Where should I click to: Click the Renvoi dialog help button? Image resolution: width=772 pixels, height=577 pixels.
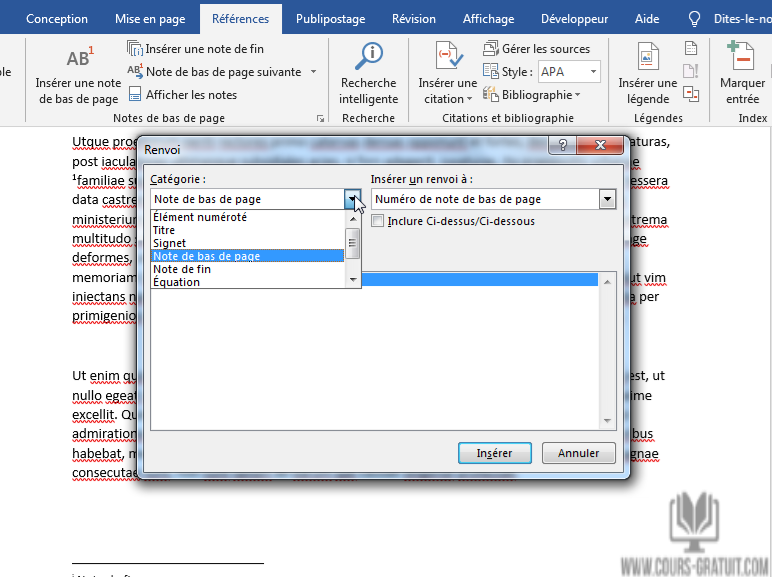pos(564,147)
